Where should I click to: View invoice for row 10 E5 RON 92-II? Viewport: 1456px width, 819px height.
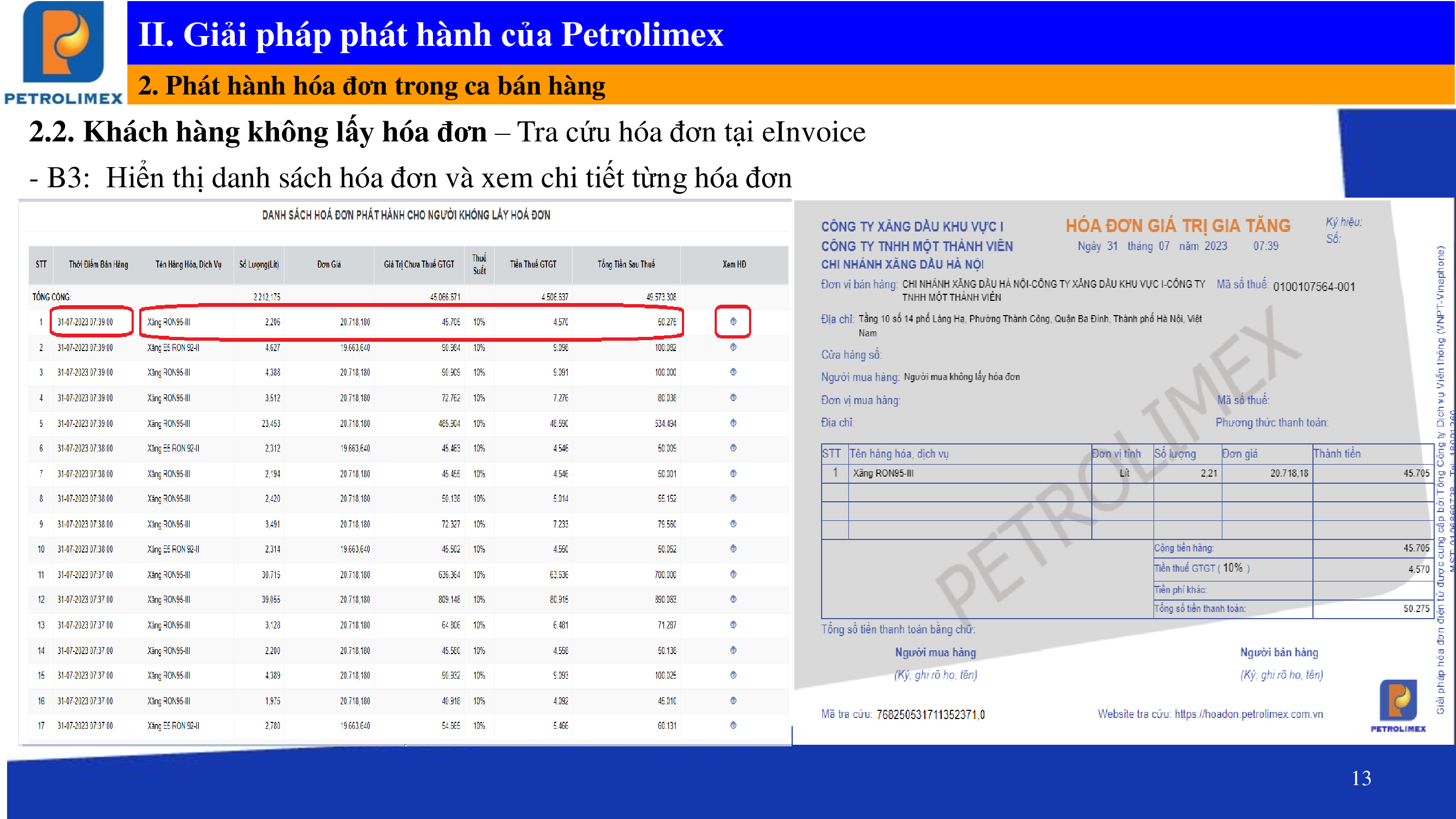[733, 548]
